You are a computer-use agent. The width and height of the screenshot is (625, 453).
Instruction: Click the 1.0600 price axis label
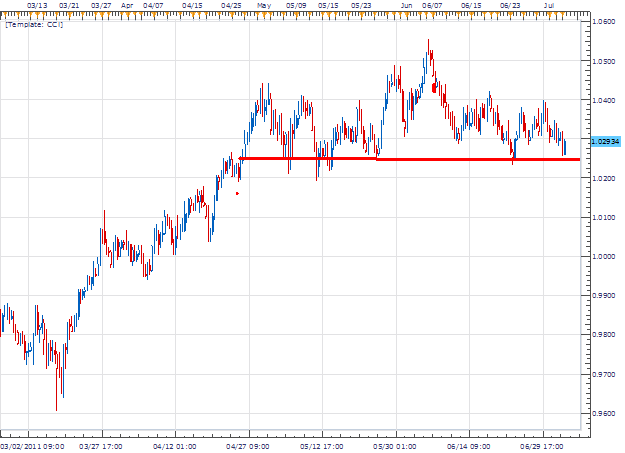pyautogui.click(x=604, y=22)
